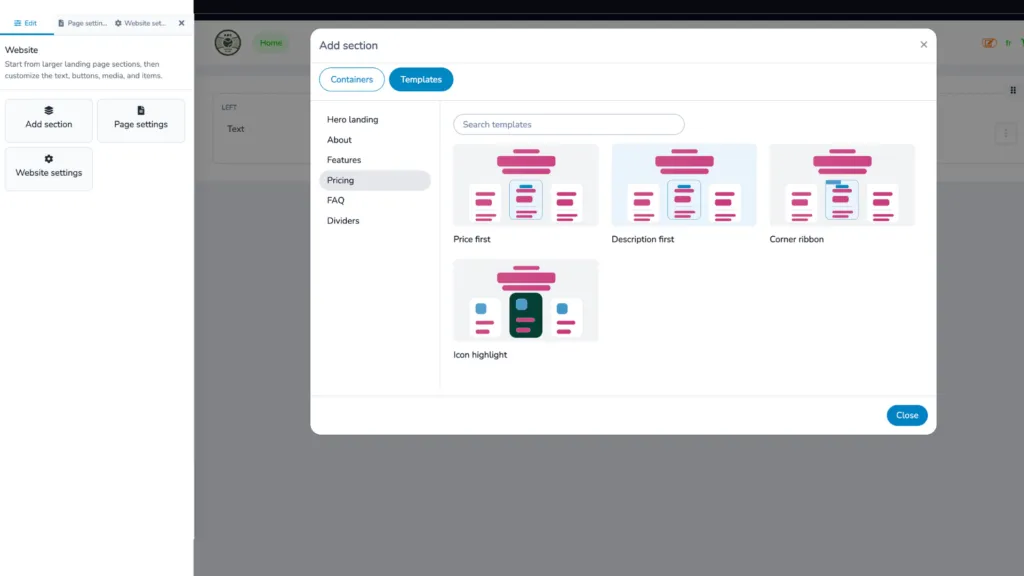Choose the Price first template thumbnail
This screenshot has width=1024, height=576.
point(526,185)
